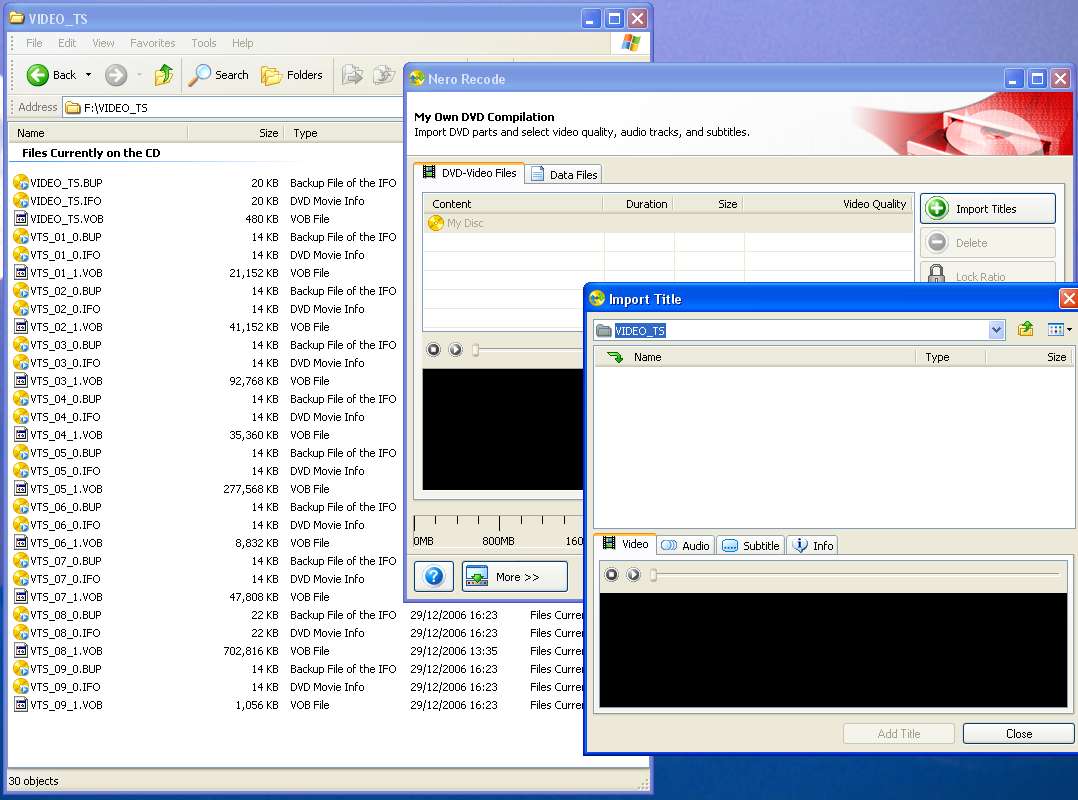Go Back in the VIDEO_TS Explorer window
This screenshot has height=800, width=1078.
50,75
